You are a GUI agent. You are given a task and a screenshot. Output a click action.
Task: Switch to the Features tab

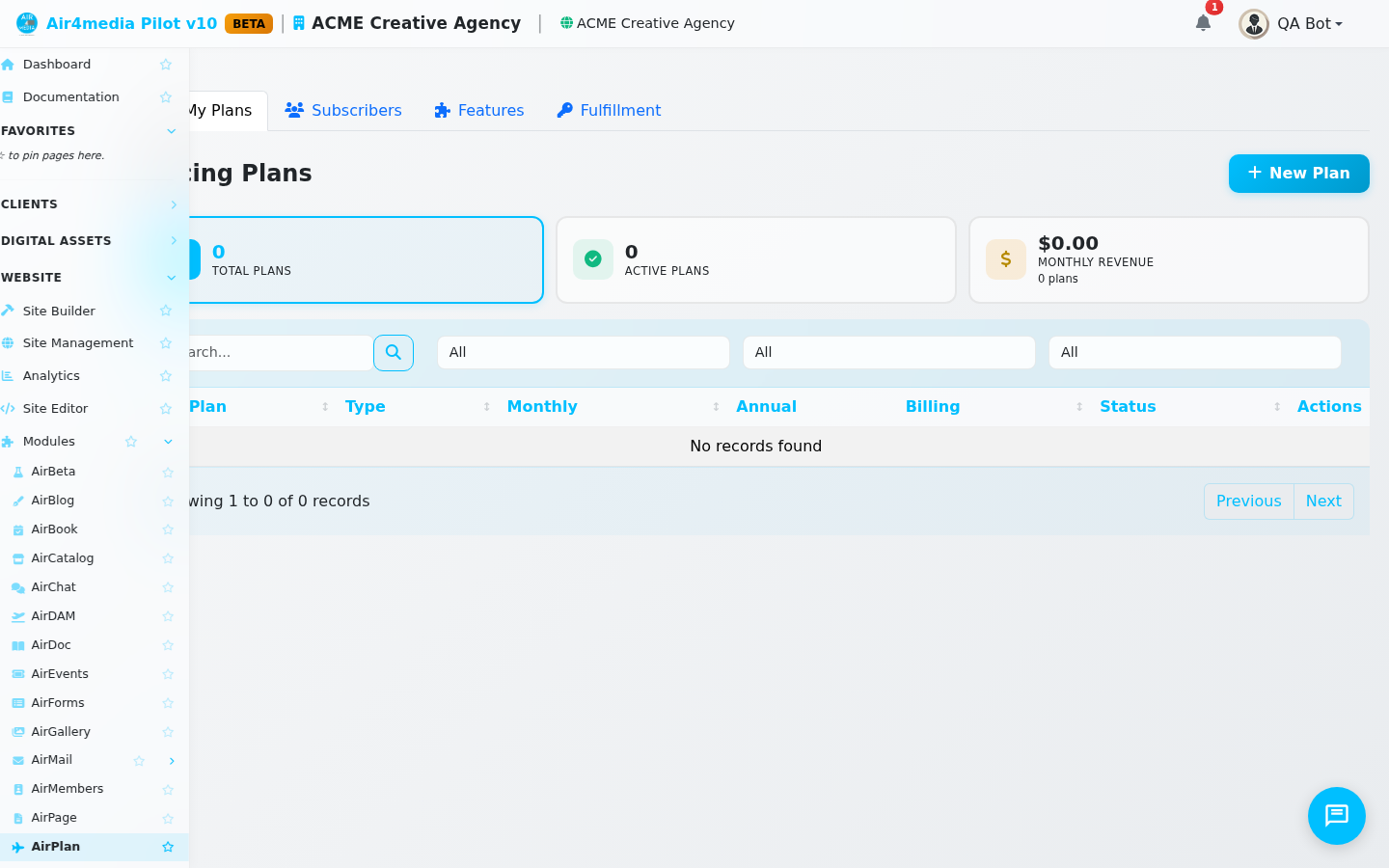point(479,111)
